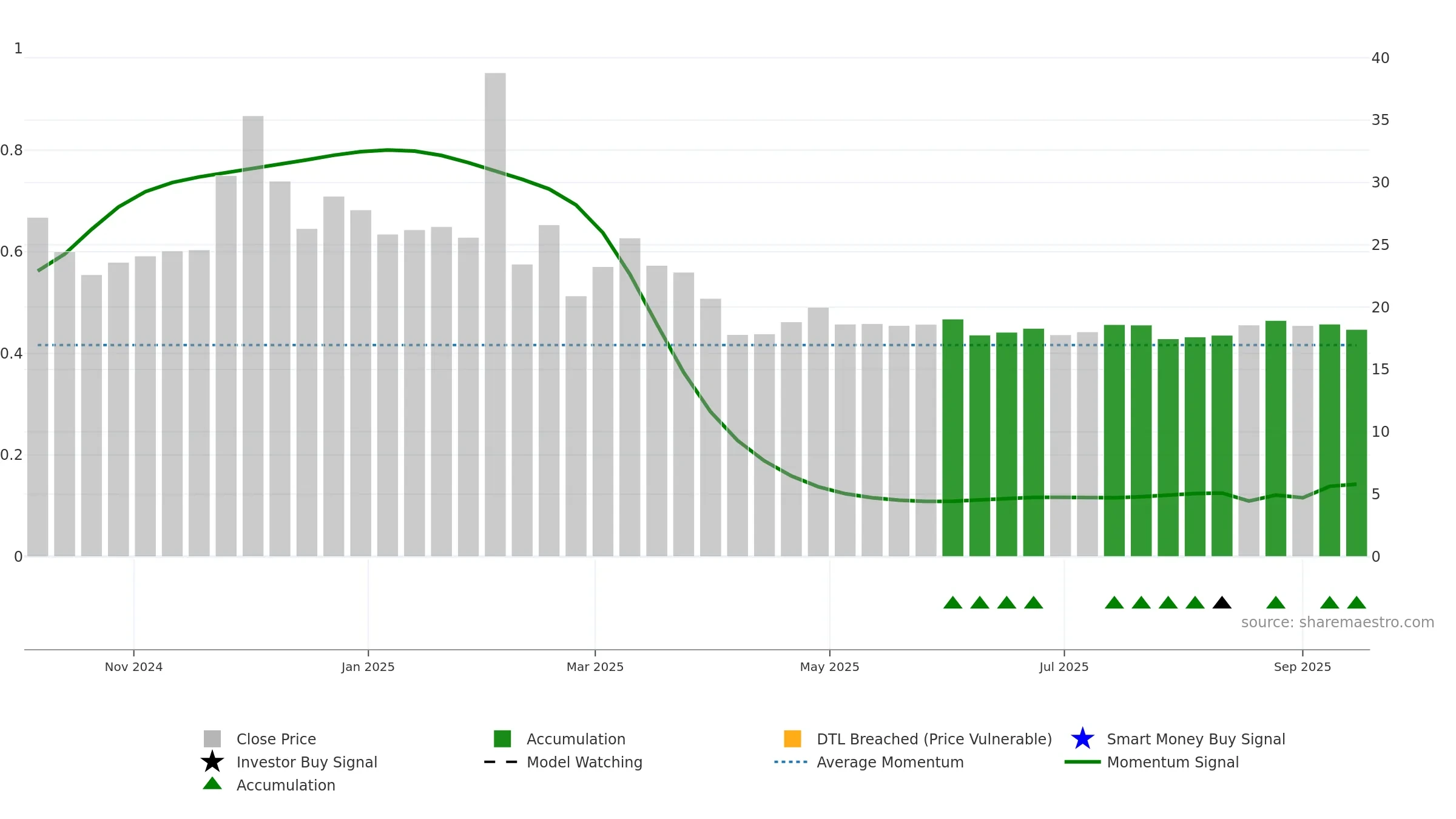Toggle DTL Breached (Price Vulnerable) legend
1456x819 pixels.
934,739
